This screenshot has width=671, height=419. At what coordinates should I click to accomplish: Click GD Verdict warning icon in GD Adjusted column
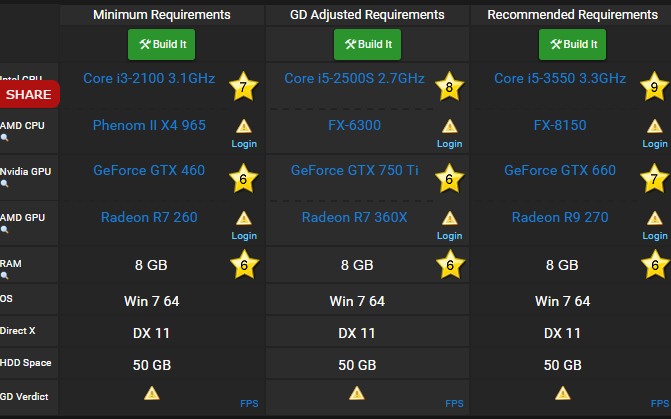(356, 393)
